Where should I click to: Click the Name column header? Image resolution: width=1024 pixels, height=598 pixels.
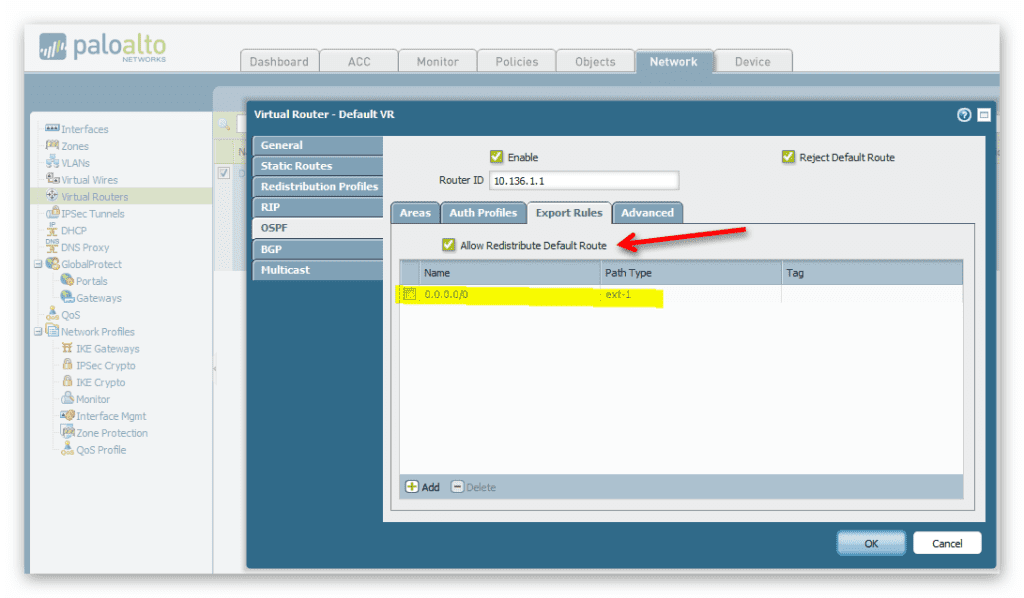(x=509, y=273)
